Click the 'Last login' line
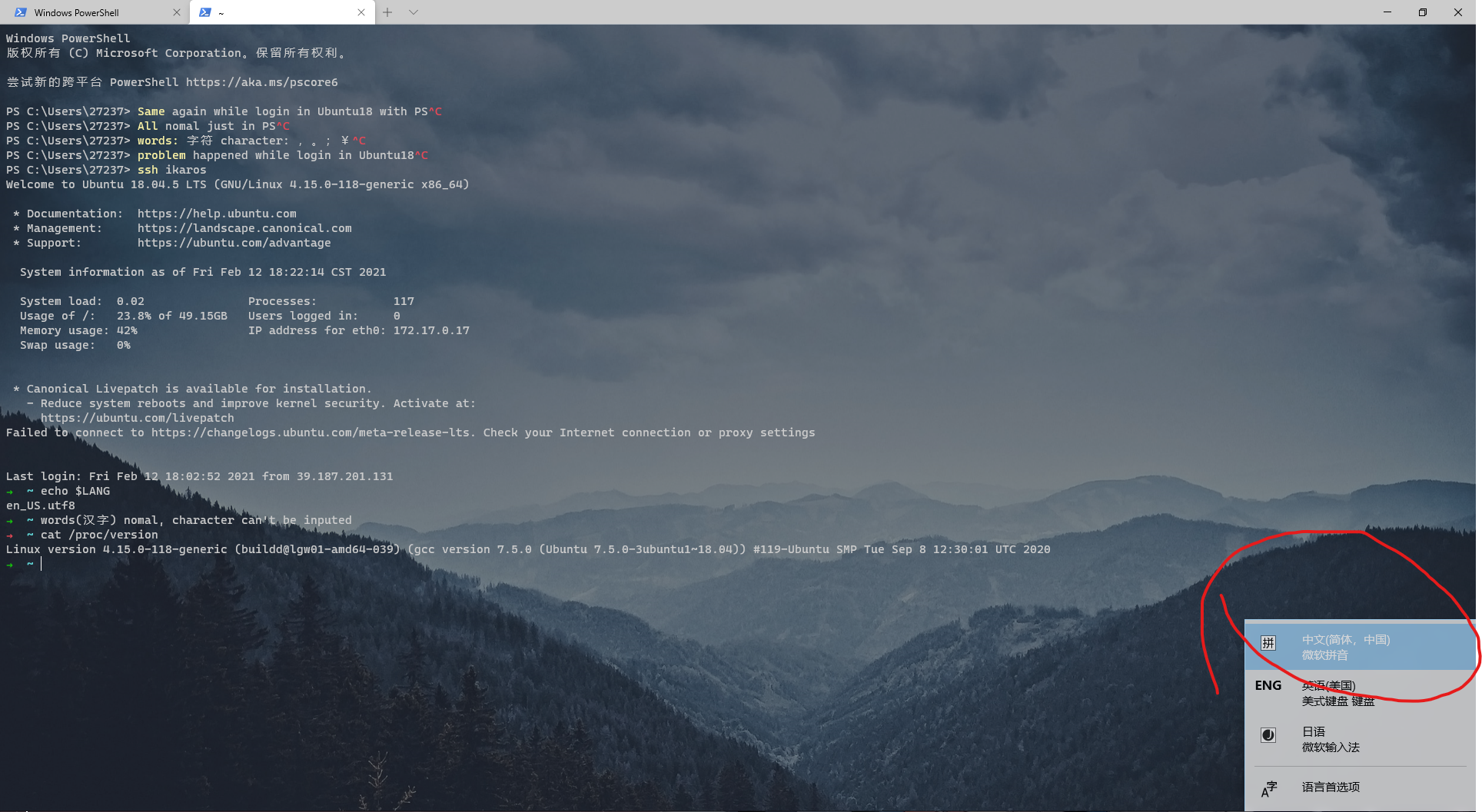Image resolution: width=1482 pixels, height=812 pixels. tap(200, 476)
